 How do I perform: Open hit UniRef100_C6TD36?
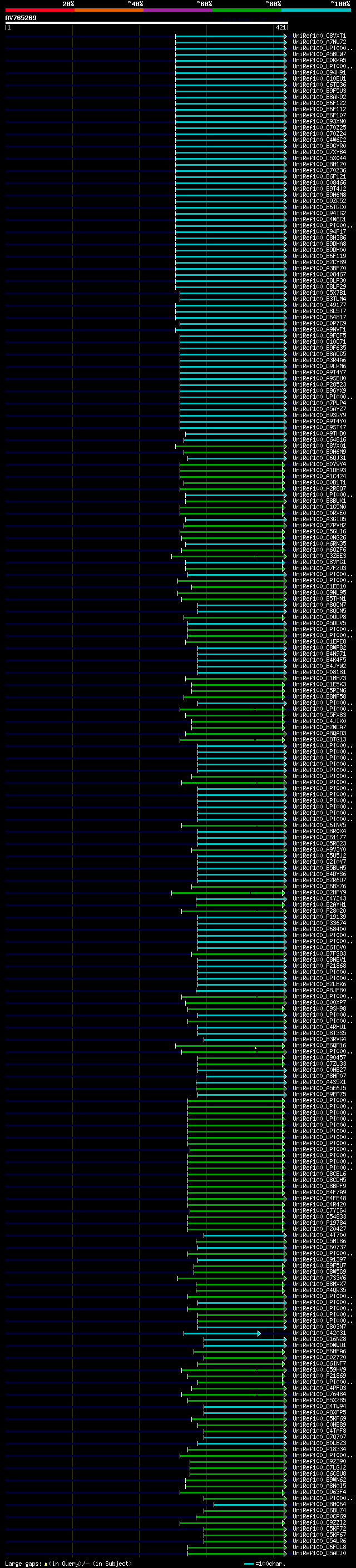[x=319, y=85]
